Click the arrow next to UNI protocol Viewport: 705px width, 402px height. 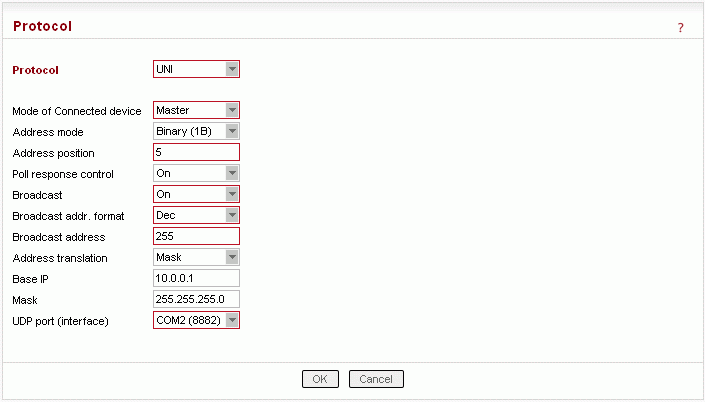(x=232, y=69)
